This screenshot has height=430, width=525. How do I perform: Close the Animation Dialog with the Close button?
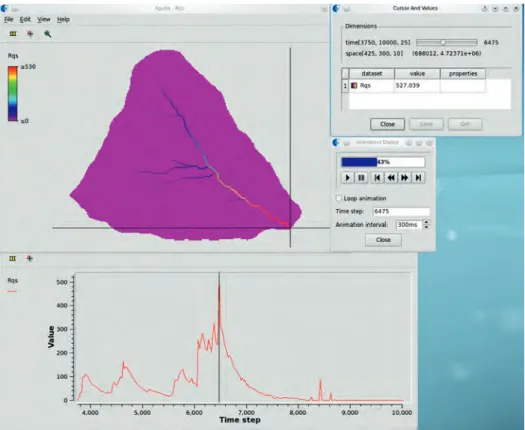[383, 240]
